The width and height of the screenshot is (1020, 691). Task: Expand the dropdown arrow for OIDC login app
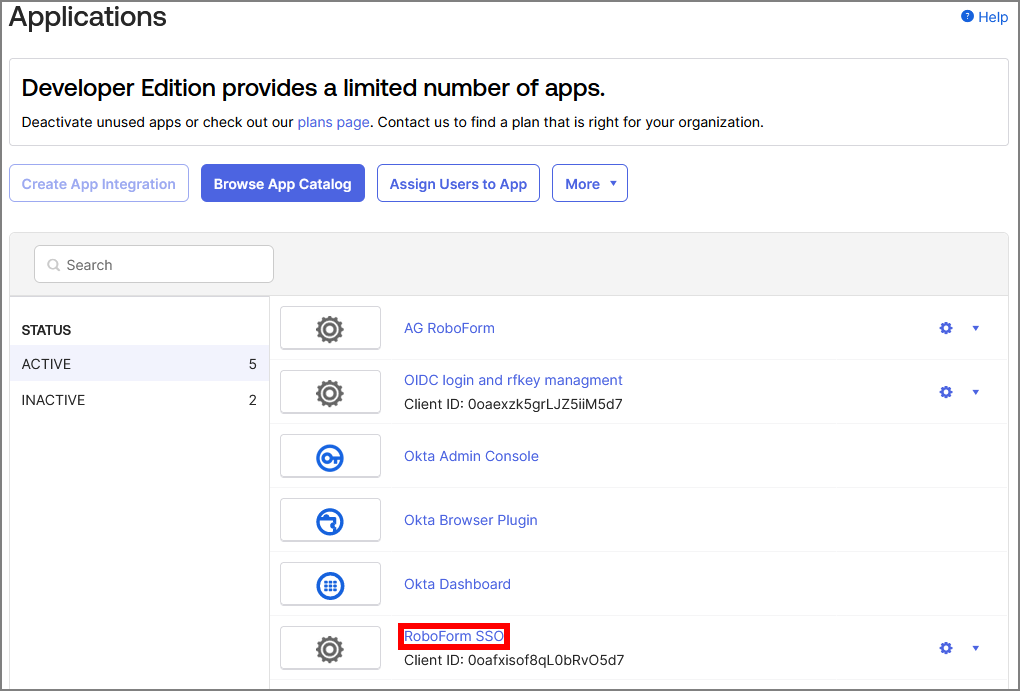point(976,392)
